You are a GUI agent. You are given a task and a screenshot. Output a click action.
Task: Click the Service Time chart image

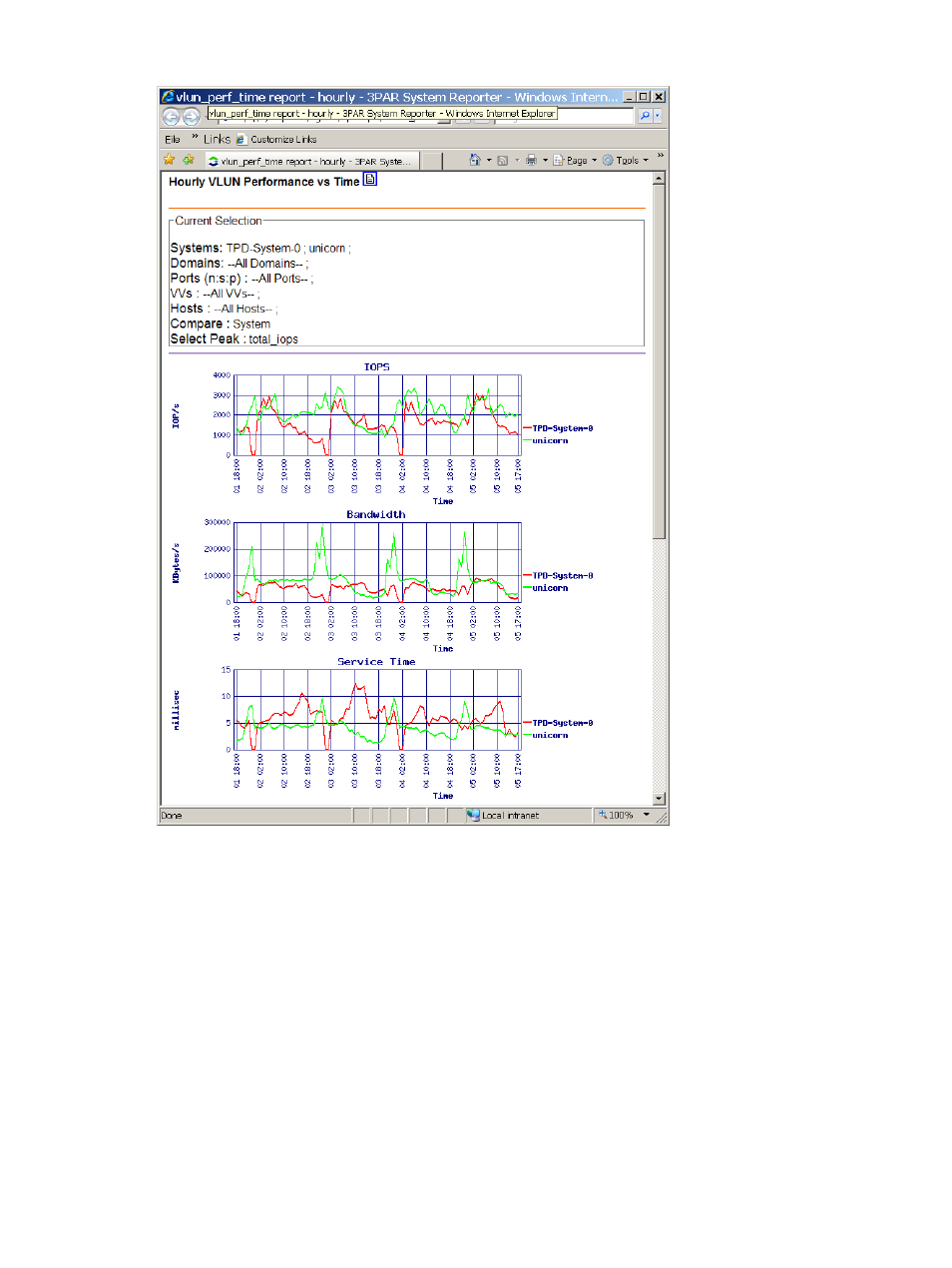(383, 729)
